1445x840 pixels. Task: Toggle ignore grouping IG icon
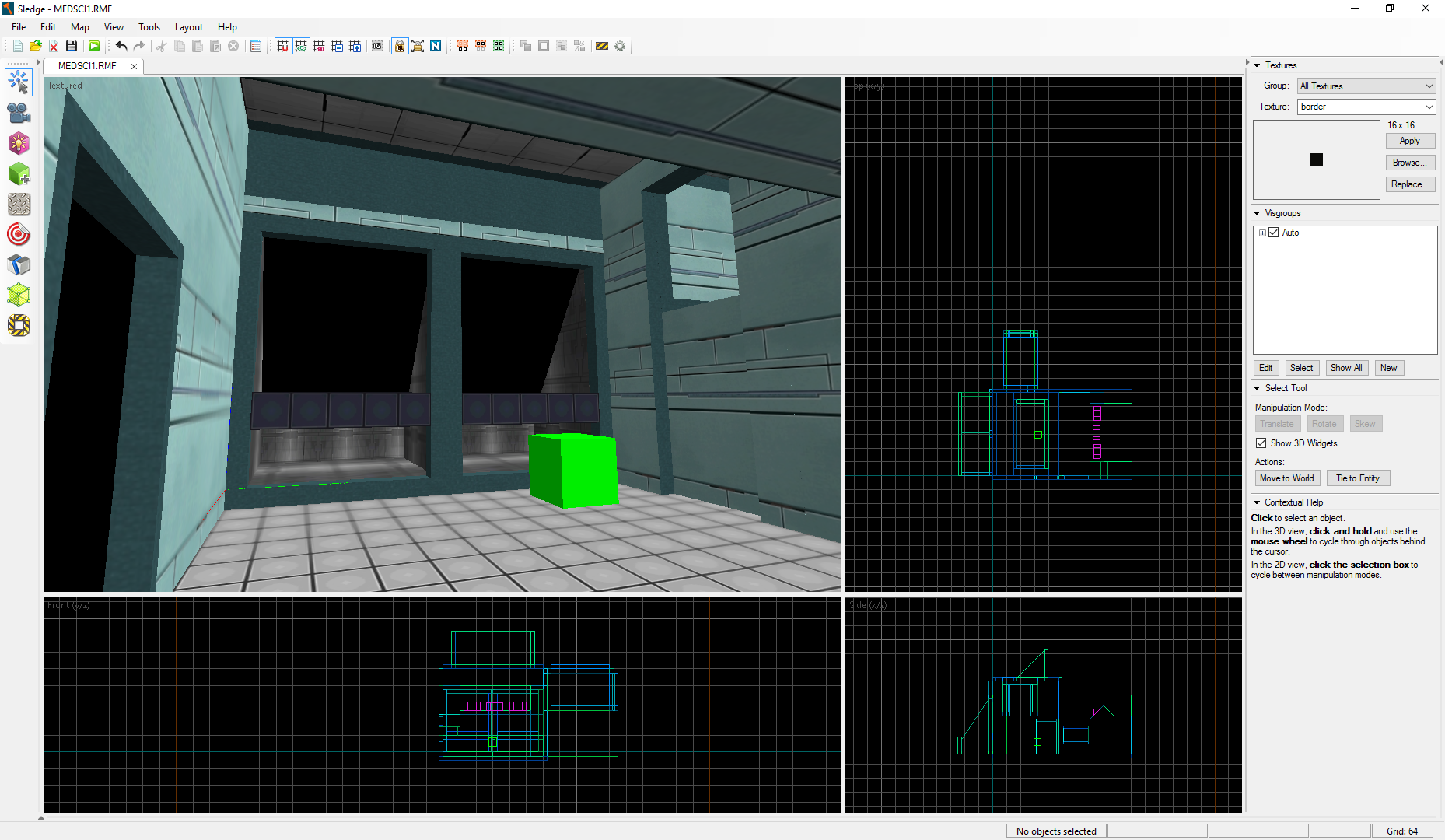click(x=377, y=47)
